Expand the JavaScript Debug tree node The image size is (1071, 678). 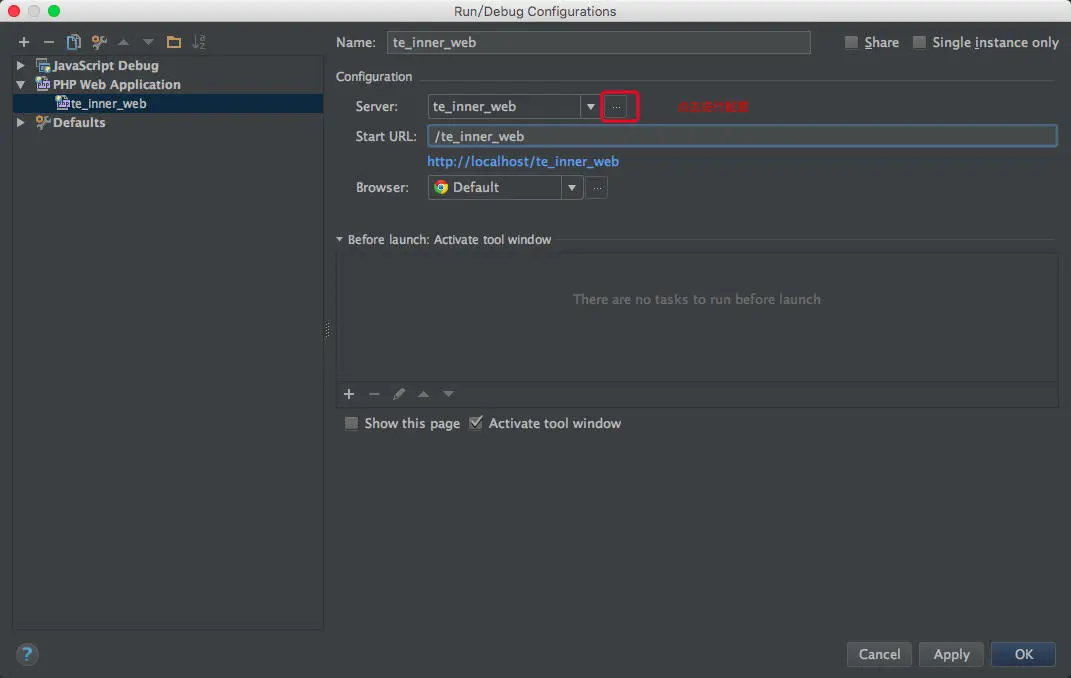point(20,66)
